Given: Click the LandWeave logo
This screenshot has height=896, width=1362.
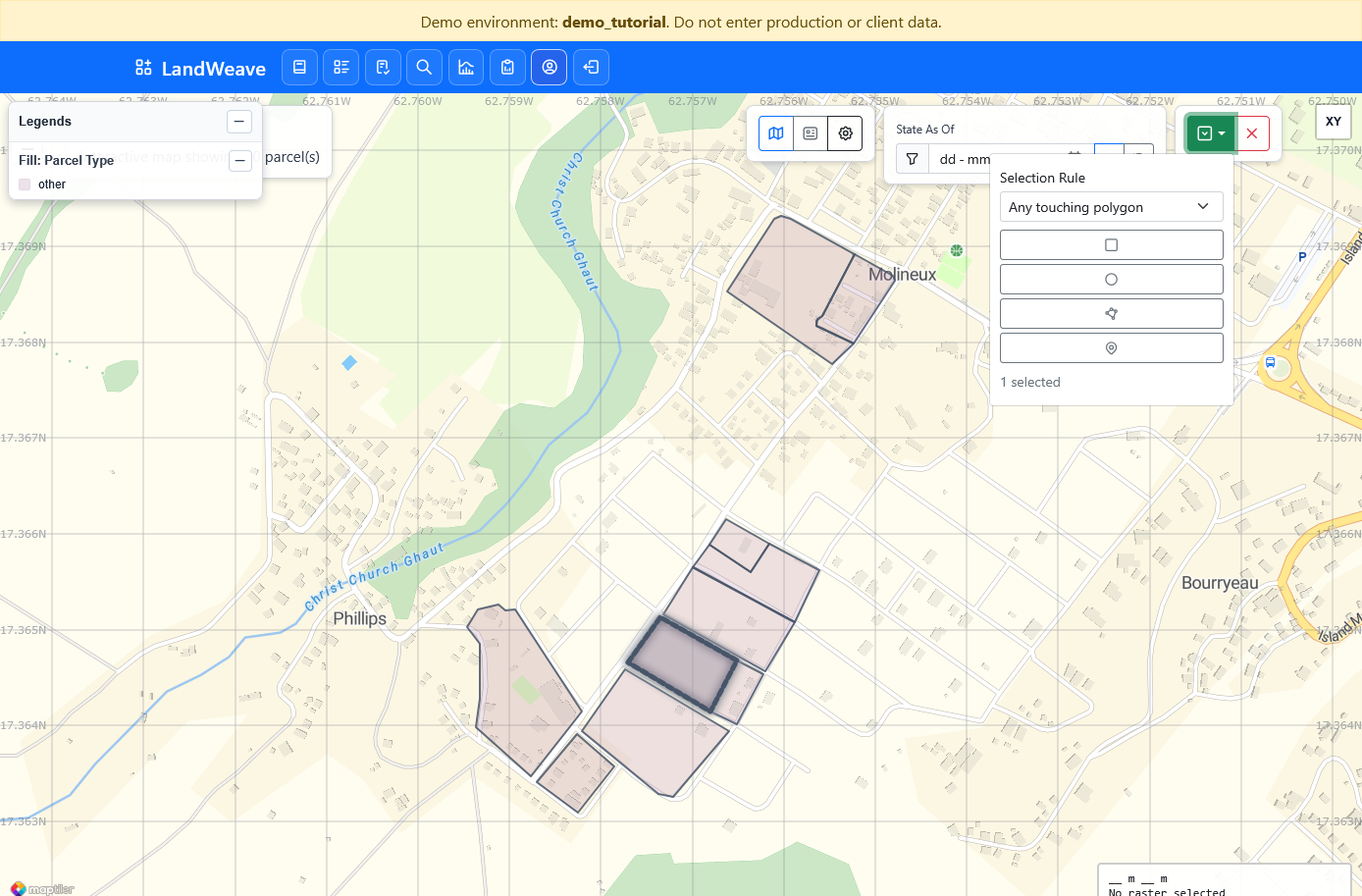Looking at the screenshot, I should [200, 68].
